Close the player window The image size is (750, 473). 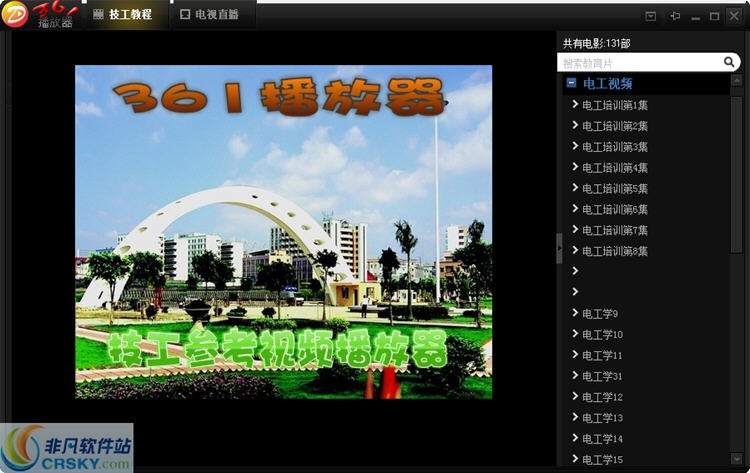[734, 16]
